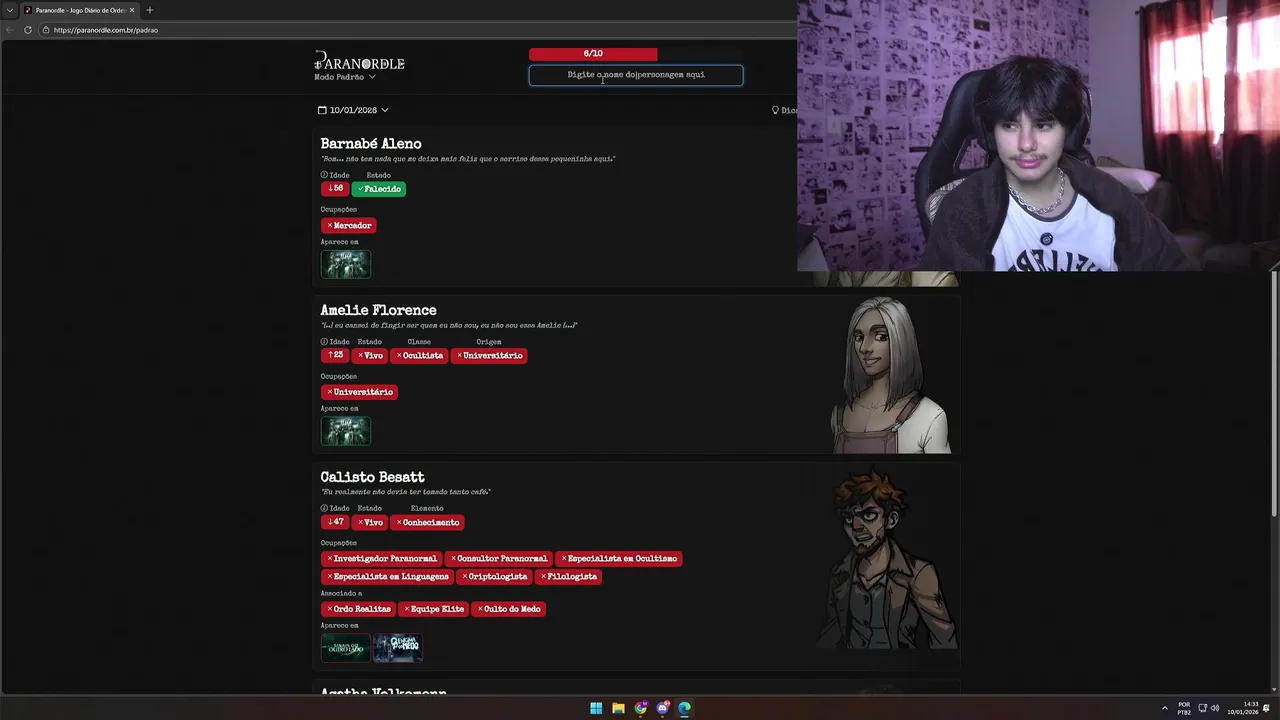Click the character name input field
The height and width of the screenshot is (720, 1280).
pos(636,75)
